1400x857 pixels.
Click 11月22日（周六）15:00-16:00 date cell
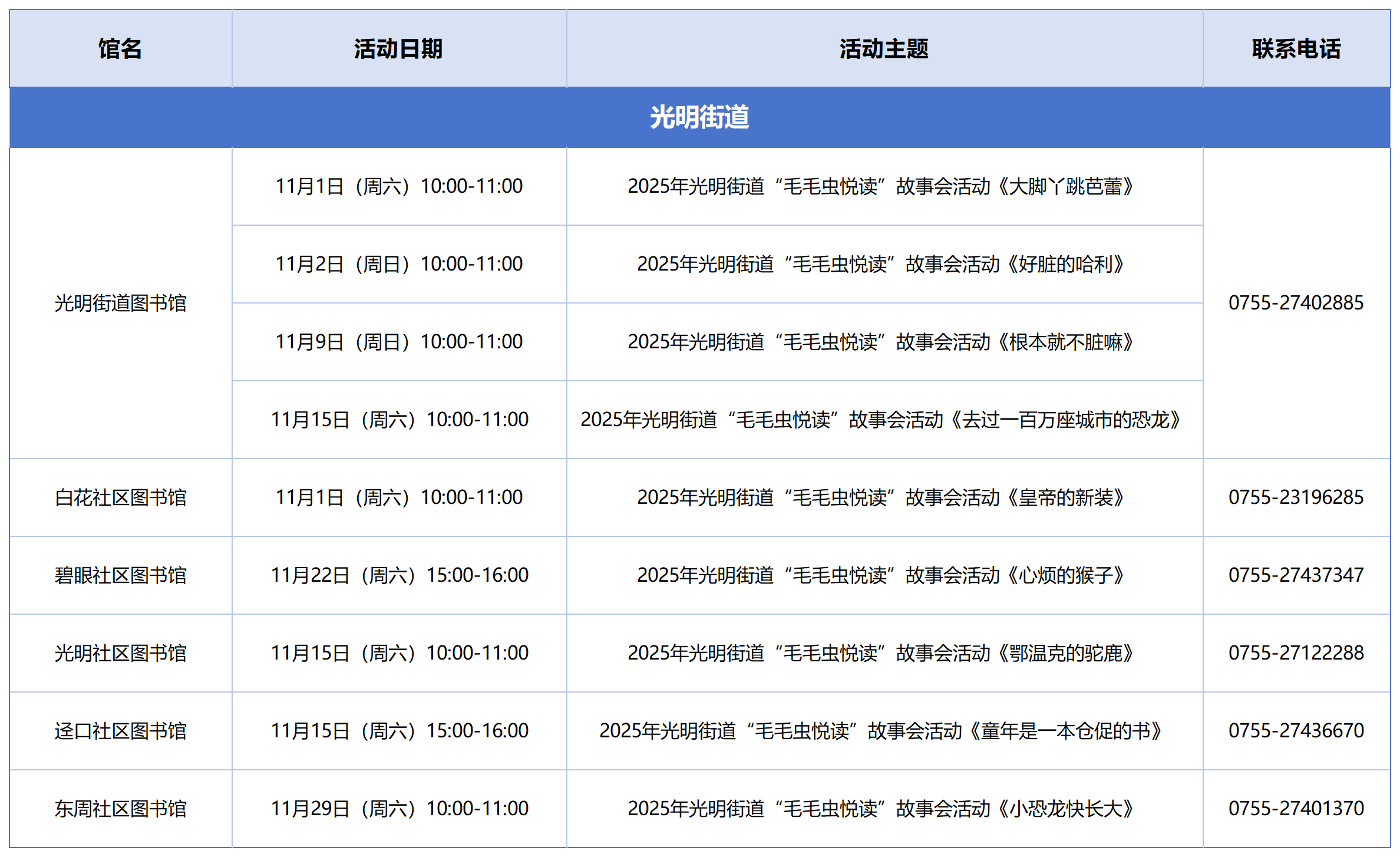[399, 575]
